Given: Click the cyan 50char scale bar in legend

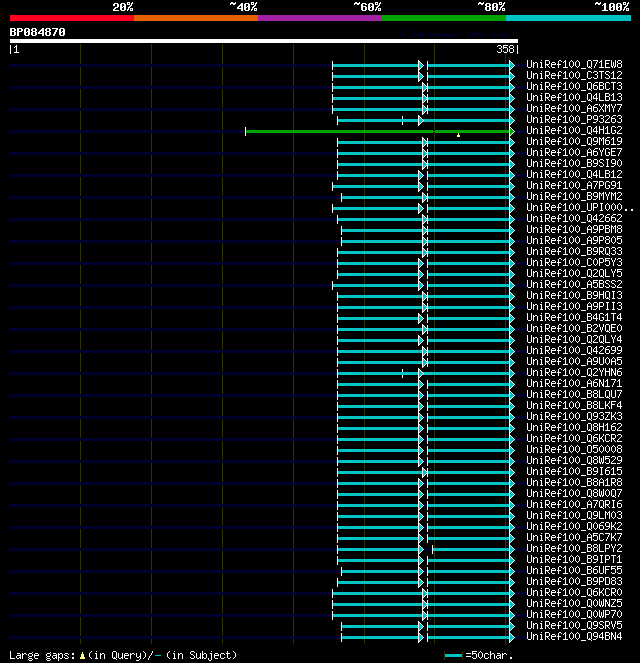Looking at the screenshot, I should [454, 655].
